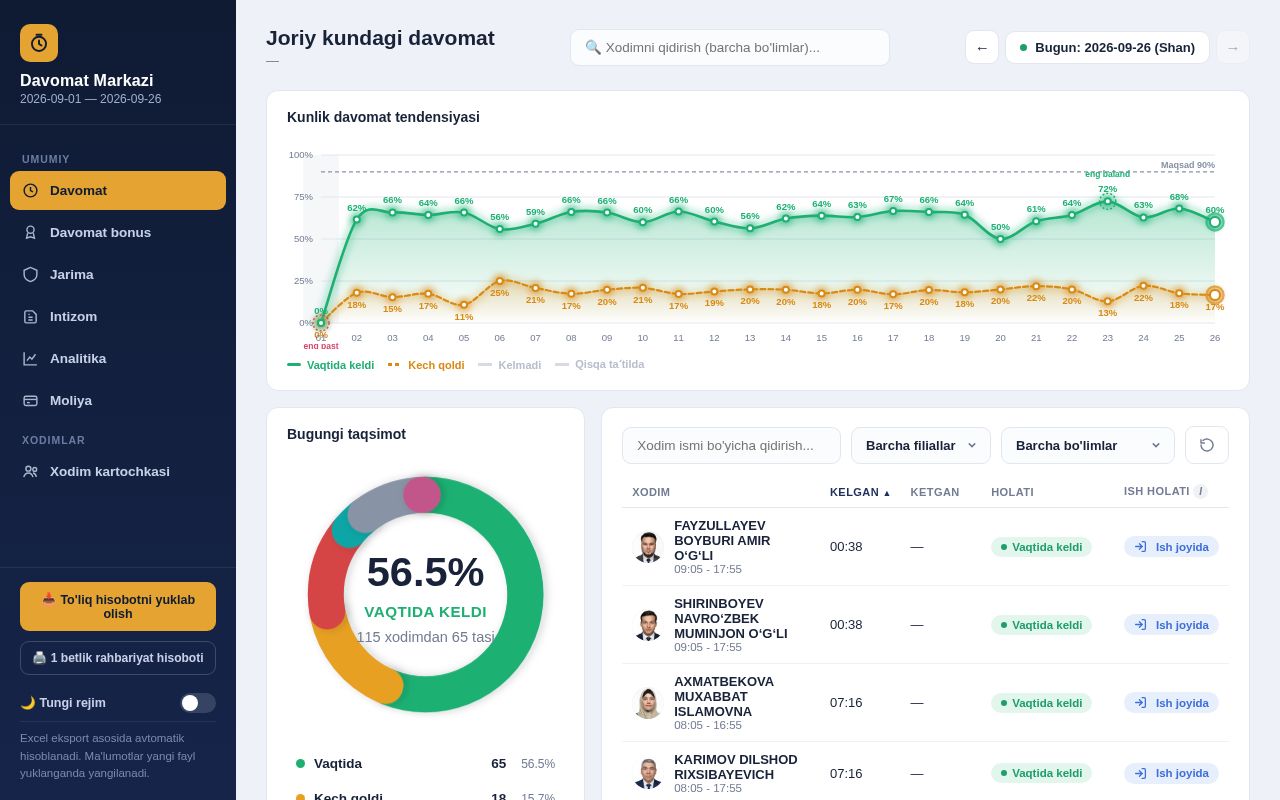Click the Xodim kartochkasi people icon

pos(30,471)
